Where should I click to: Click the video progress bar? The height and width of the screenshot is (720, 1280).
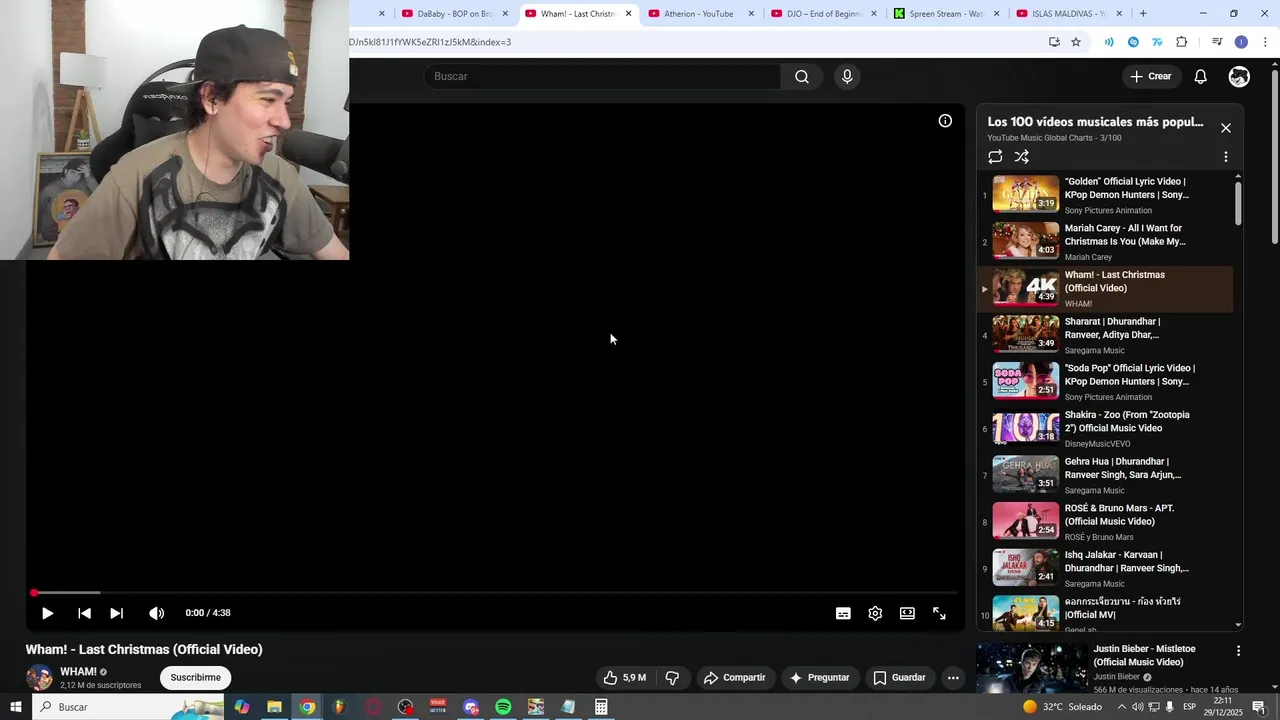tap(496, 593)
